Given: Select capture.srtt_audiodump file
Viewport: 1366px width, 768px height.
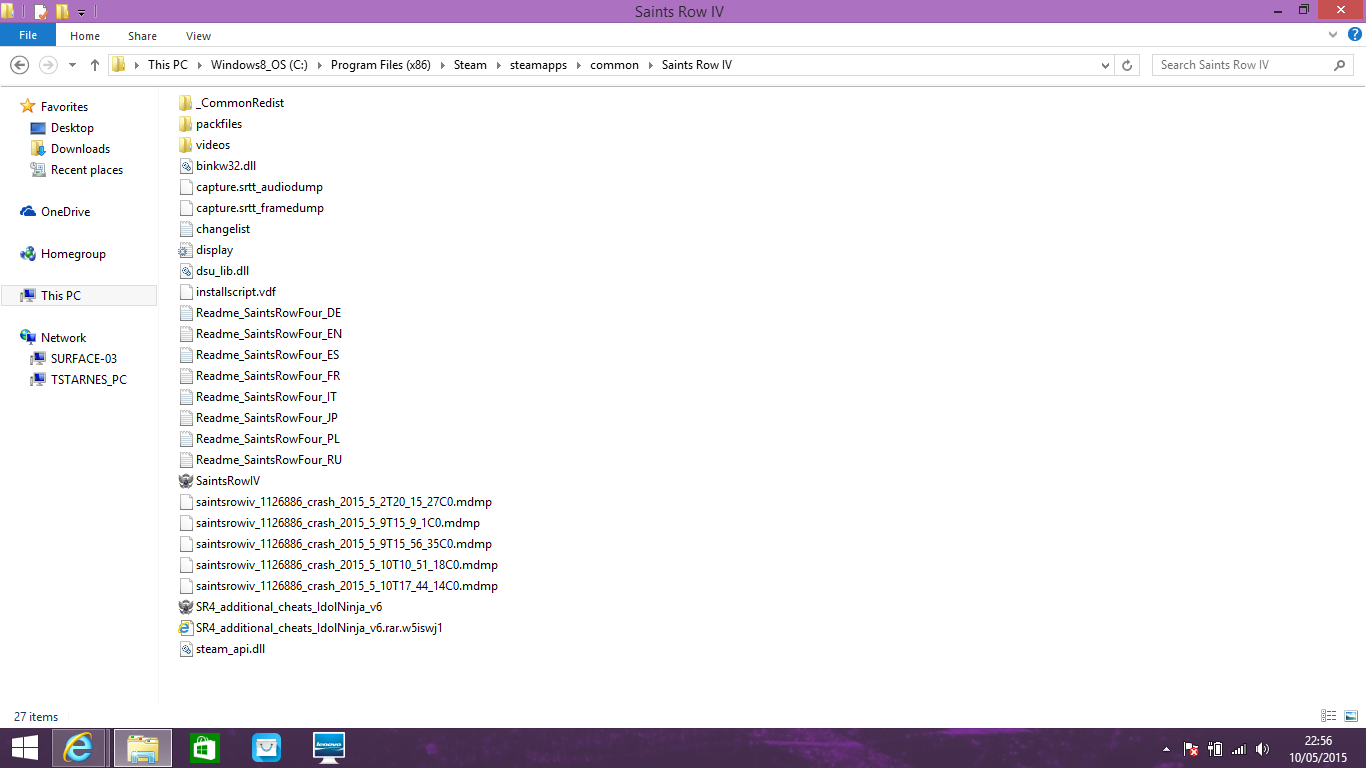Looking at the screenshot, I should [x=259, y=187].
